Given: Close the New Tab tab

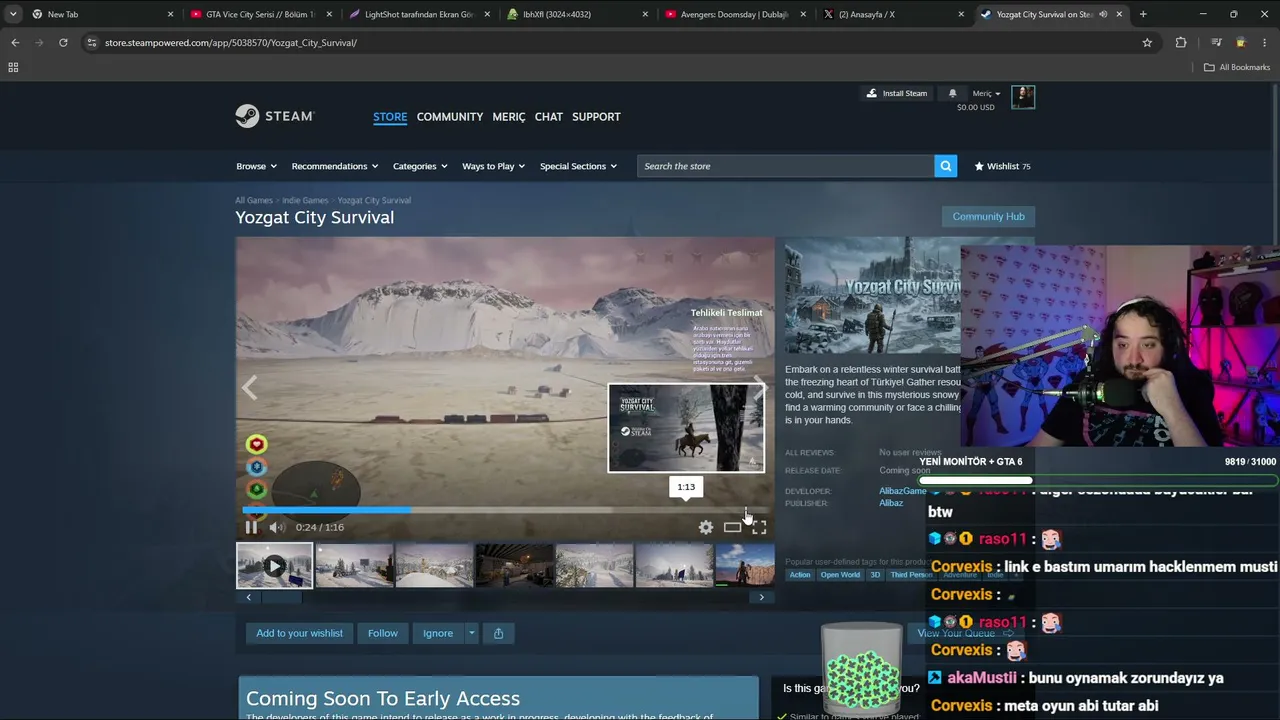Looking at the screenshot, I should (x=170, y=14).
